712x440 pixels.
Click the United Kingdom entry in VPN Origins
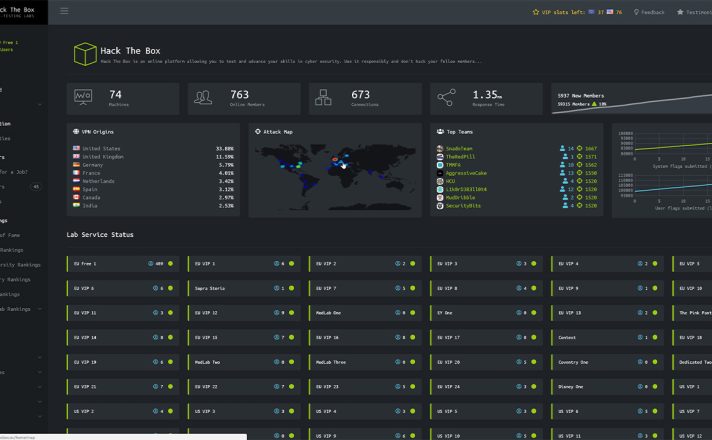[x=153, y=157]
